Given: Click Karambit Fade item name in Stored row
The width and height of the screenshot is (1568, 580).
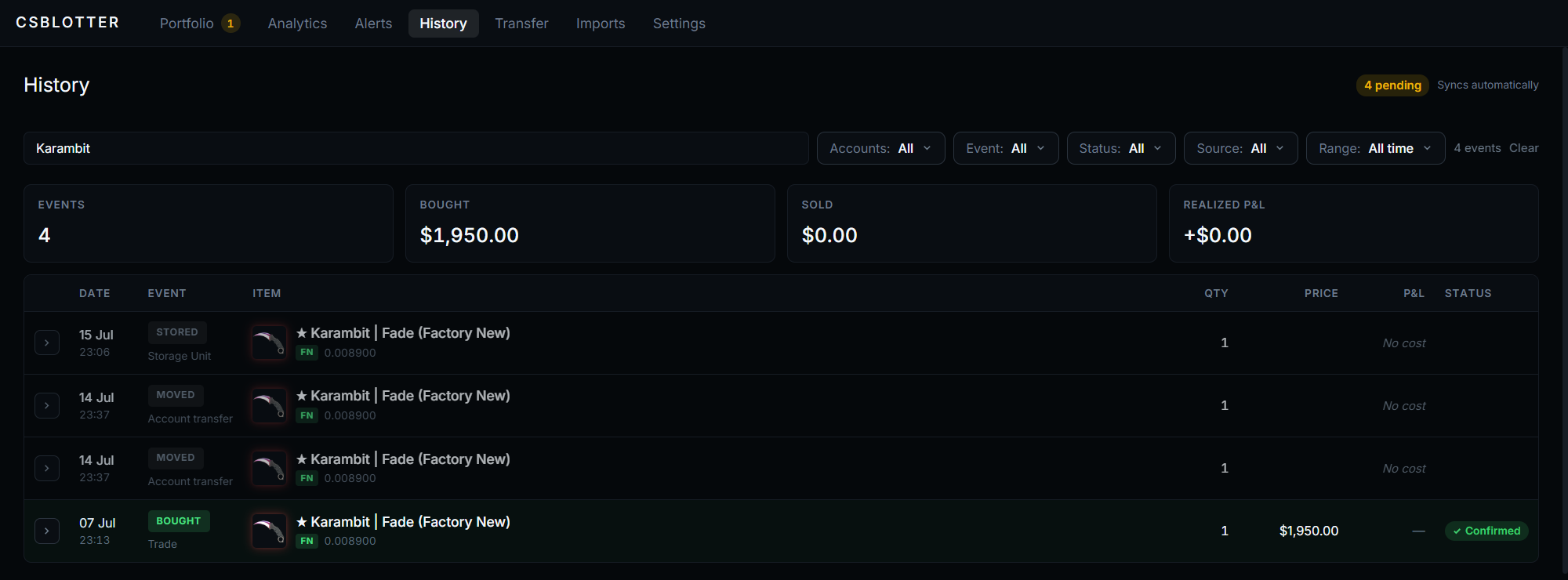Looking at the screenshot, I should tap(403, 333).
